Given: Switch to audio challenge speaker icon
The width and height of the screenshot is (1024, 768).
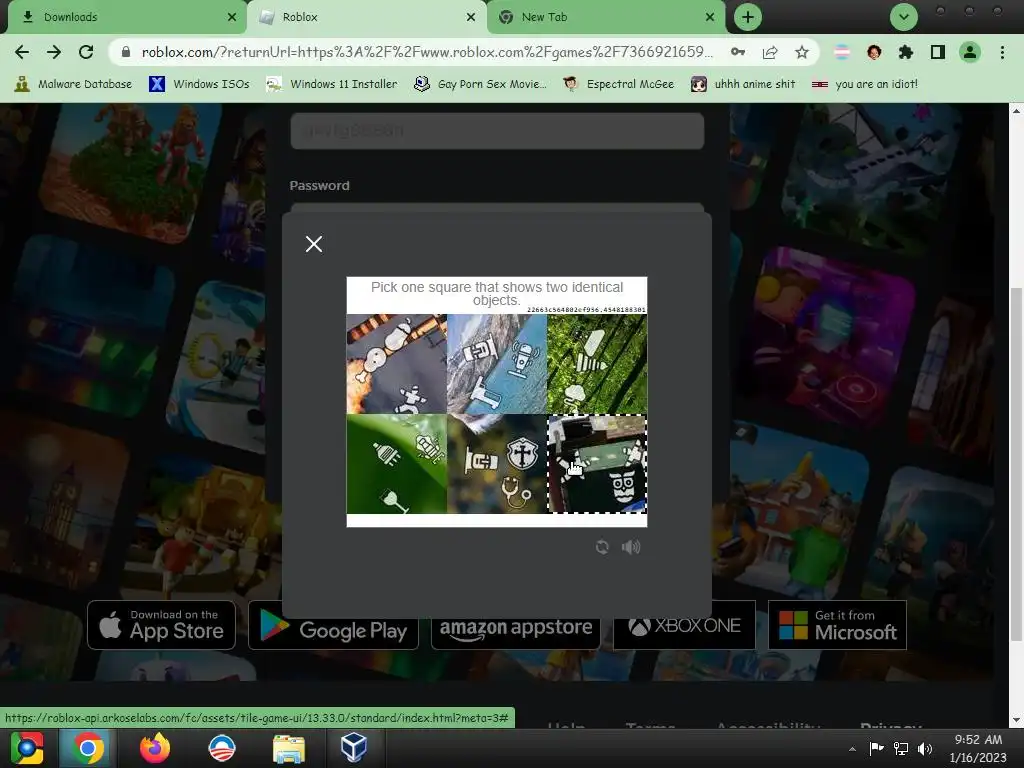Looking at the screenshot, I should pos(631,547).
